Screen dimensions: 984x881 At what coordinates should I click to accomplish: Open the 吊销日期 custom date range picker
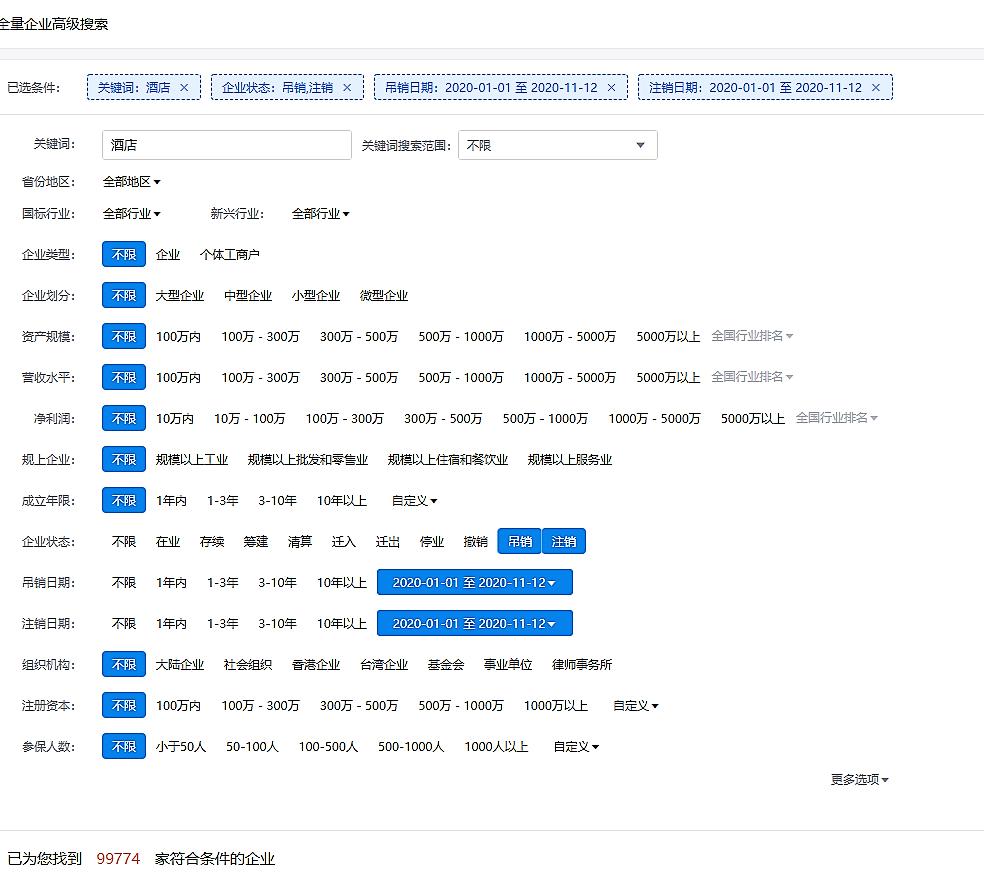pos(474,583)
